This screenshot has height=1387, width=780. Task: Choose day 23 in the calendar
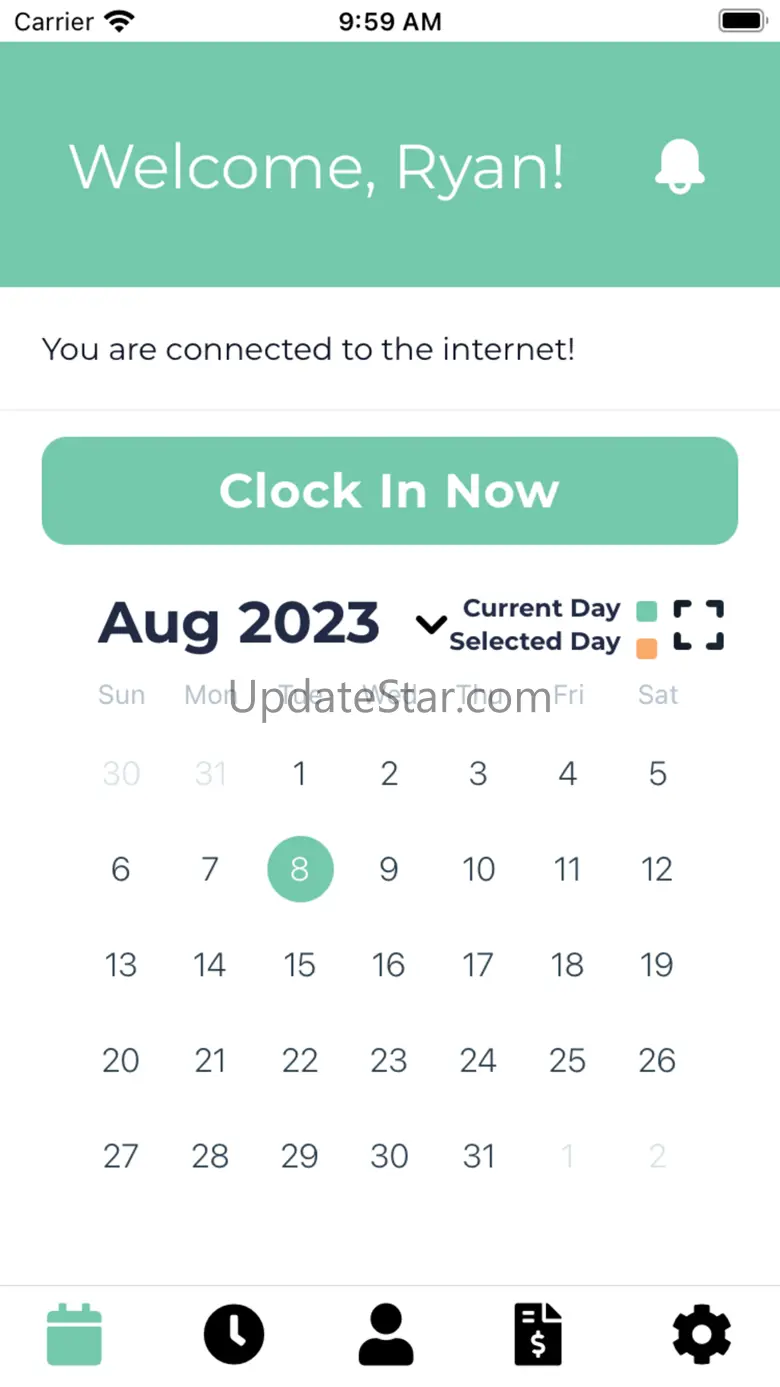389,1060
